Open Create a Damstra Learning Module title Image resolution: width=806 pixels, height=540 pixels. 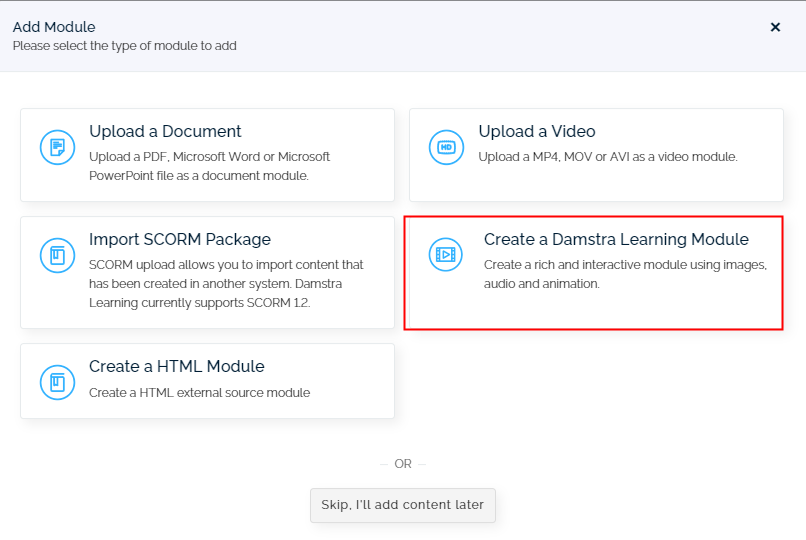click(x=616, y=239)
